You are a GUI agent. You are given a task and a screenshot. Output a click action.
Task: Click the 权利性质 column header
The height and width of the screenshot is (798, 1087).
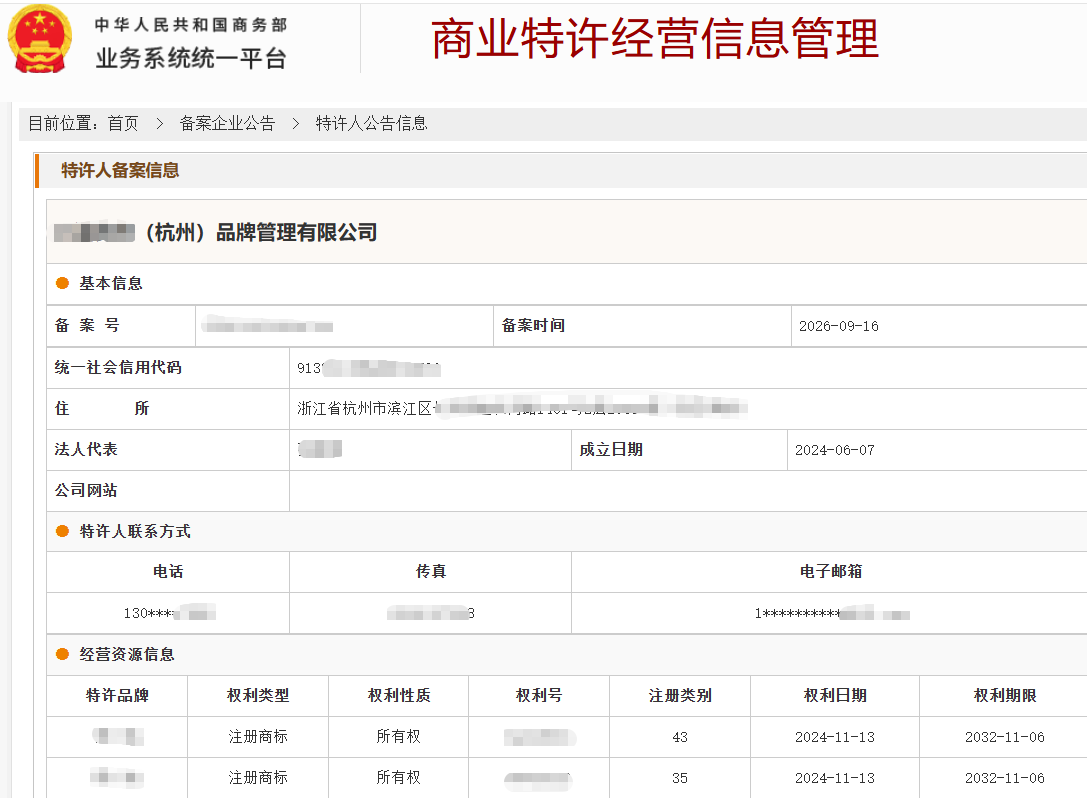tap(399, 695)
